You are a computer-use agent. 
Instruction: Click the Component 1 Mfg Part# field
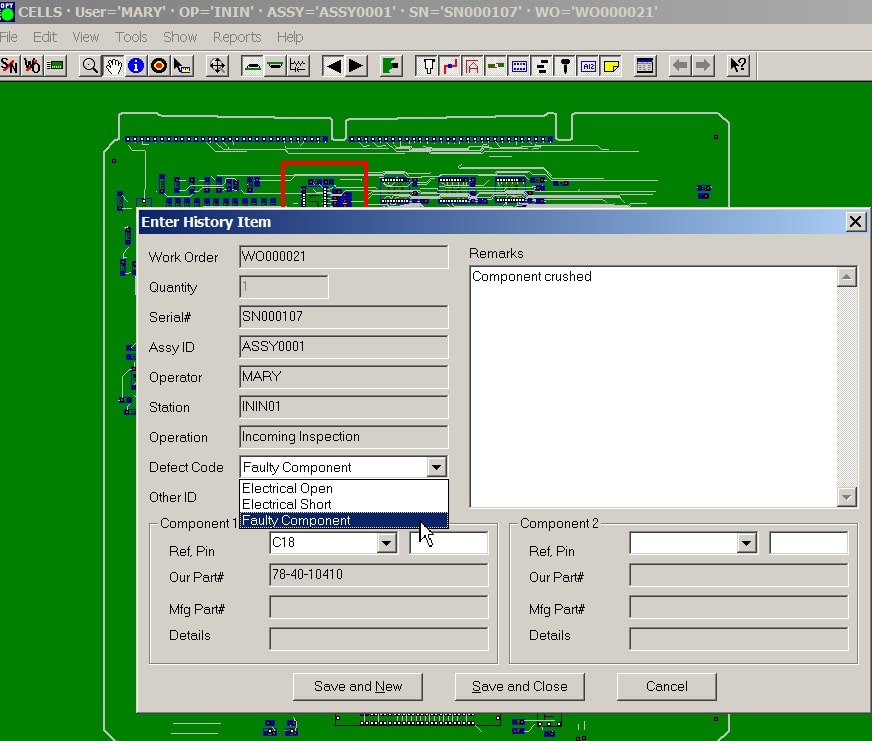(x=379, y=607)
